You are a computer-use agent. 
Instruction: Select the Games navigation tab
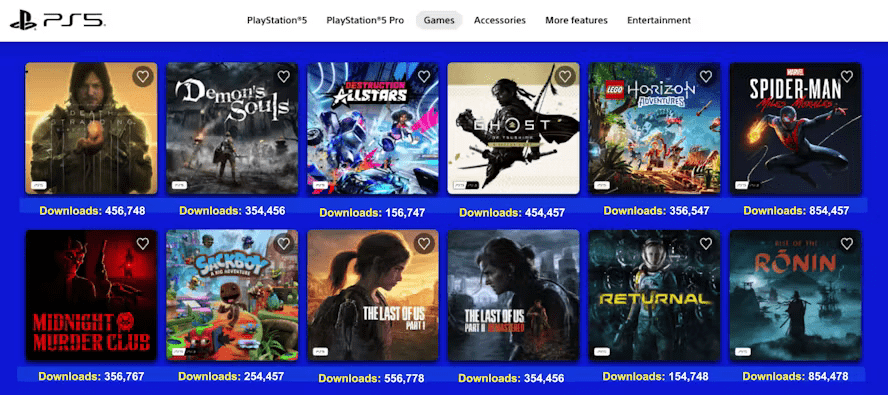pyautogui.click(x=439, y=20)
